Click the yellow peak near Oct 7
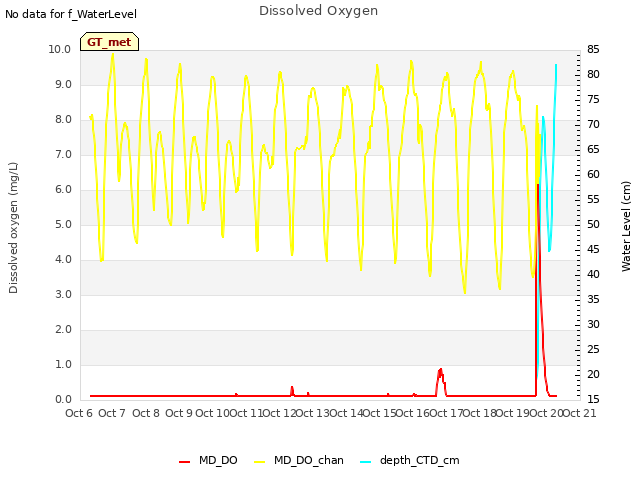The width and height of the screenshot is (640, 480). pos(113,54)
